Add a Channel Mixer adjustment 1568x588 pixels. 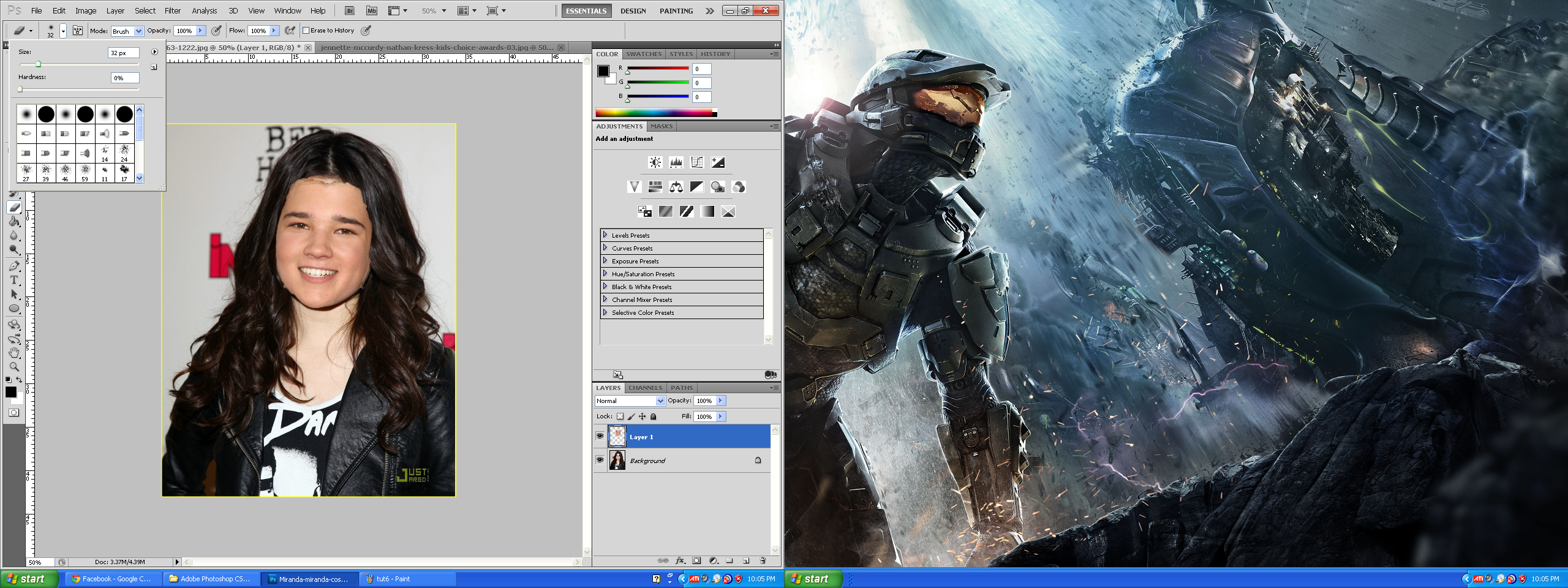[739, 187]
